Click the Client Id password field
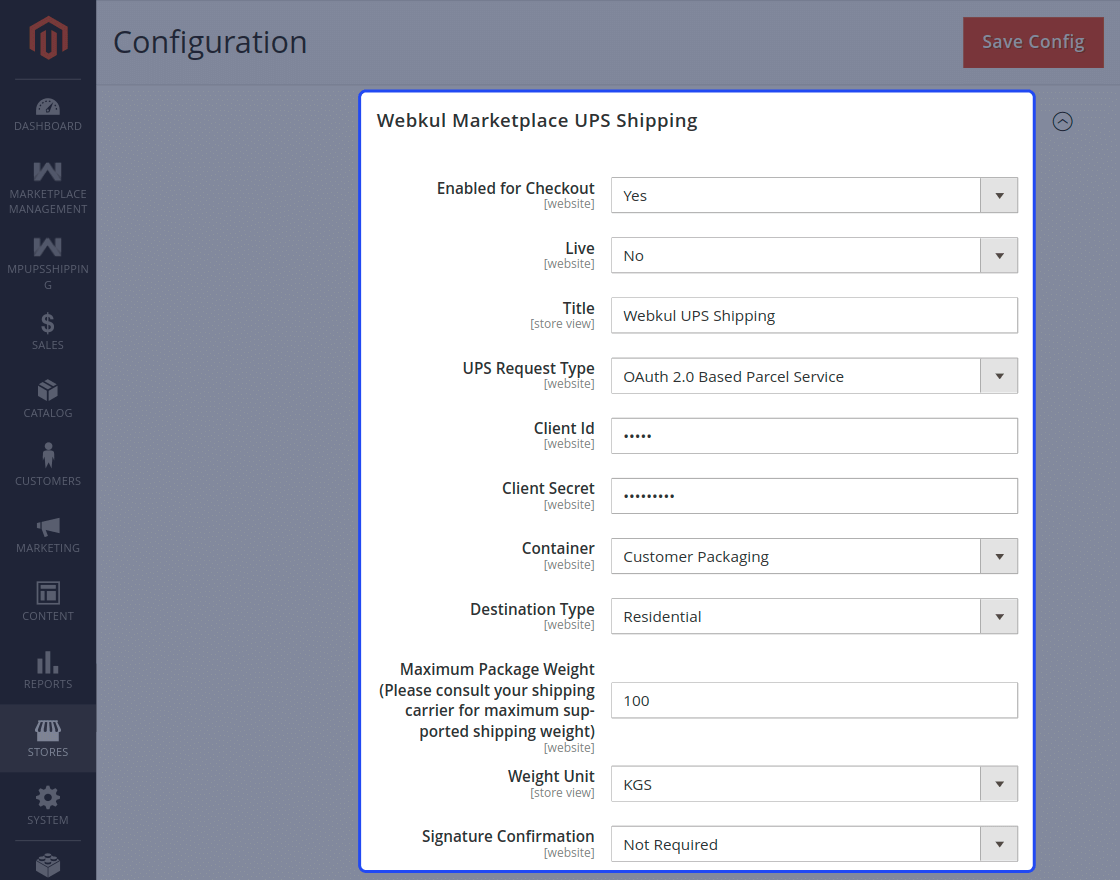 pos(814,436)
